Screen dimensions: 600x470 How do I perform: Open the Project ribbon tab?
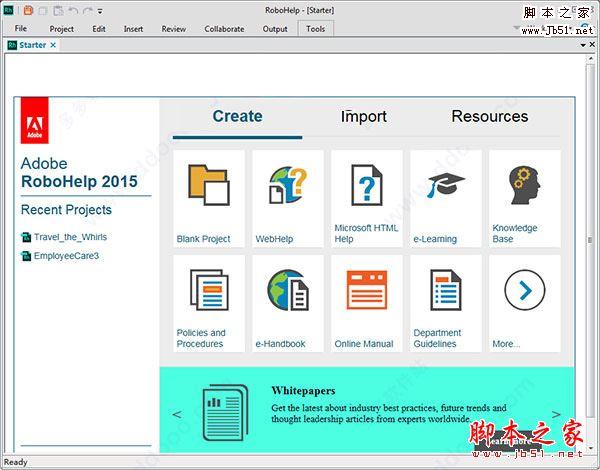62,29
